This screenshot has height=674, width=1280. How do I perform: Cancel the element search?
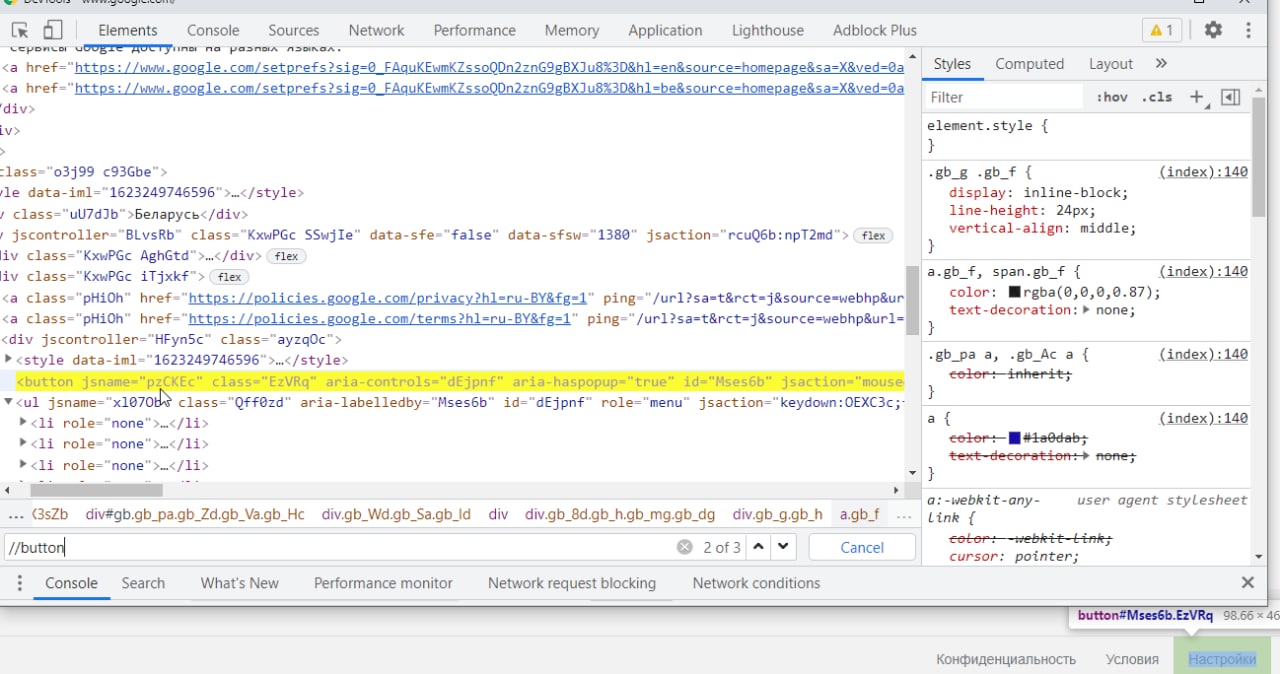[x=862, y=547]
